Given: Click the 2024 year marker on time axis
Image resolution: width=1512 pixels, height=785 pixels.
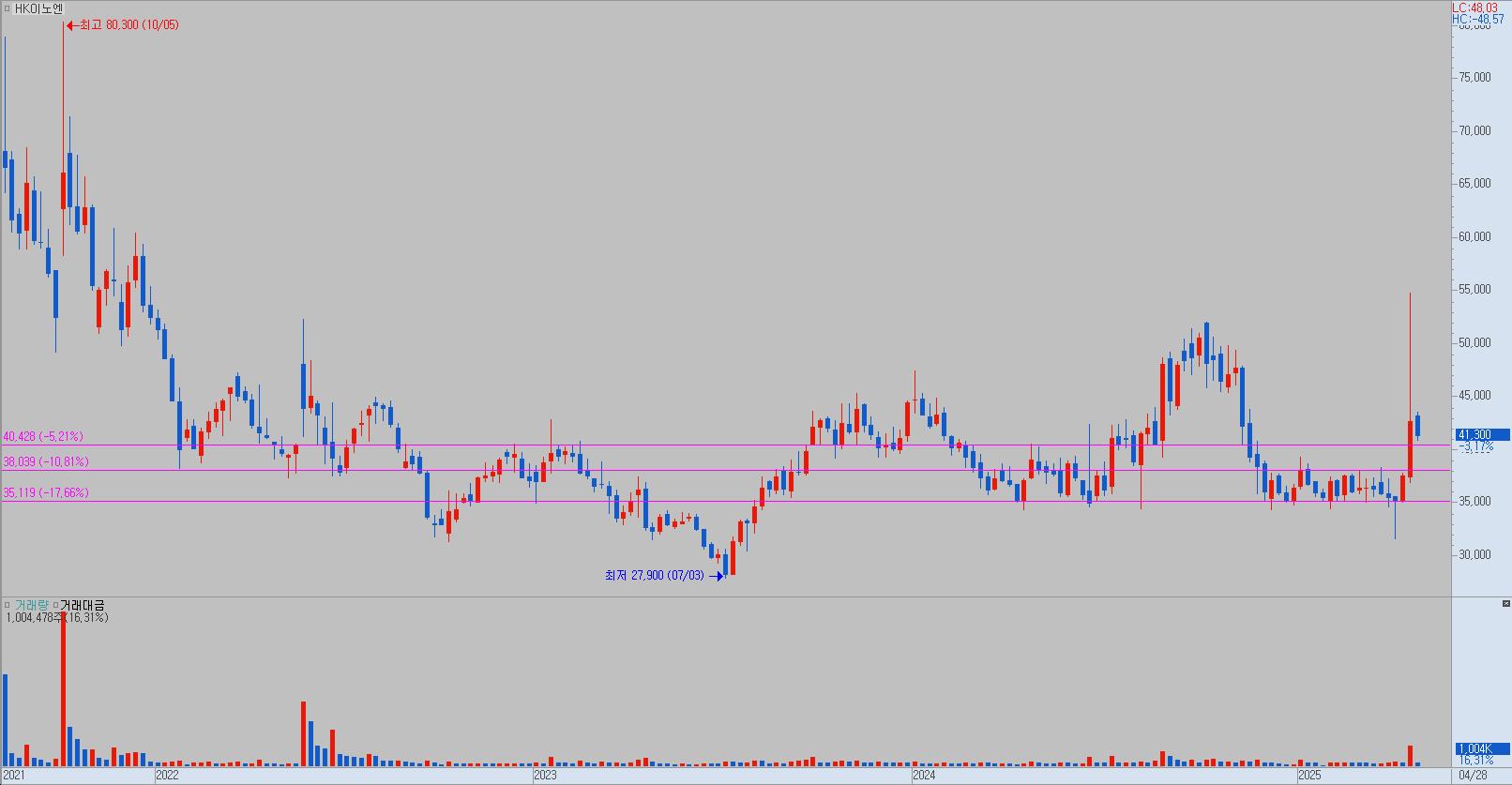Looking at the screenshot, I should coord(924,776).
